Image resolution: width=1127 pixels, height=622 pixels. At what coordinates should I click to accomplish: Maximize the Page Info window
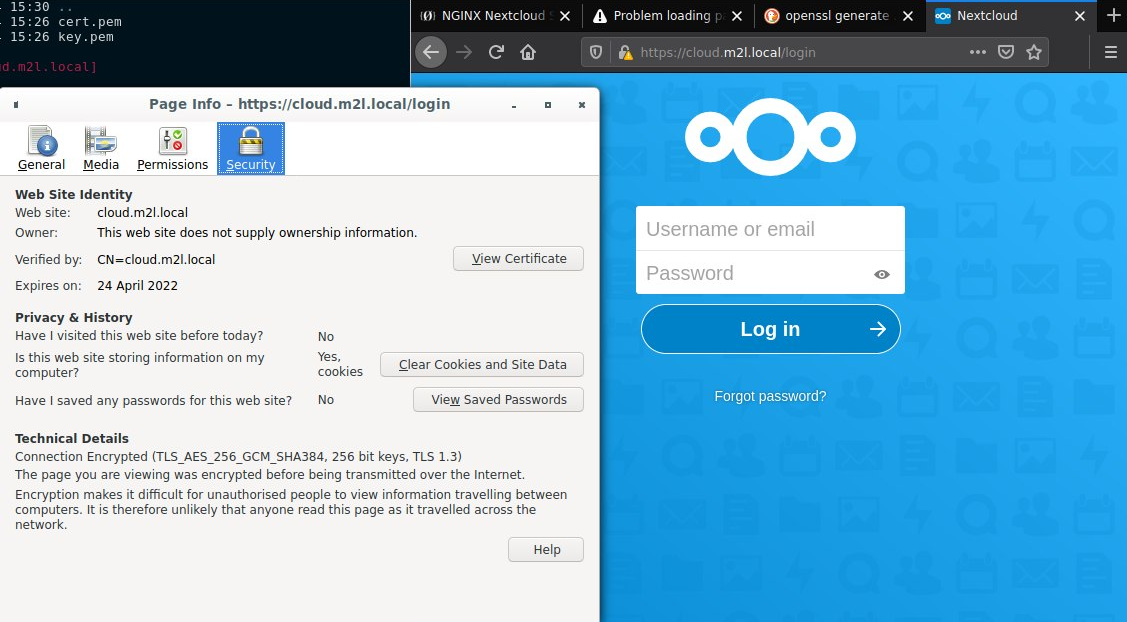(548, 105)
